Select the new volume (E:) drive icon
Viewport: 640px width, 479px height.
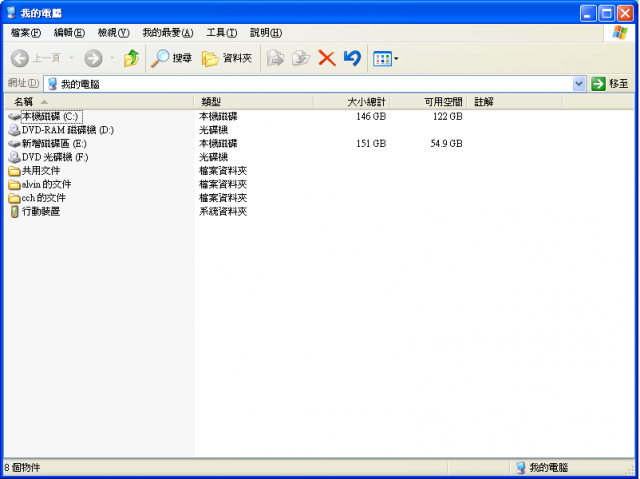coord(14,144)
